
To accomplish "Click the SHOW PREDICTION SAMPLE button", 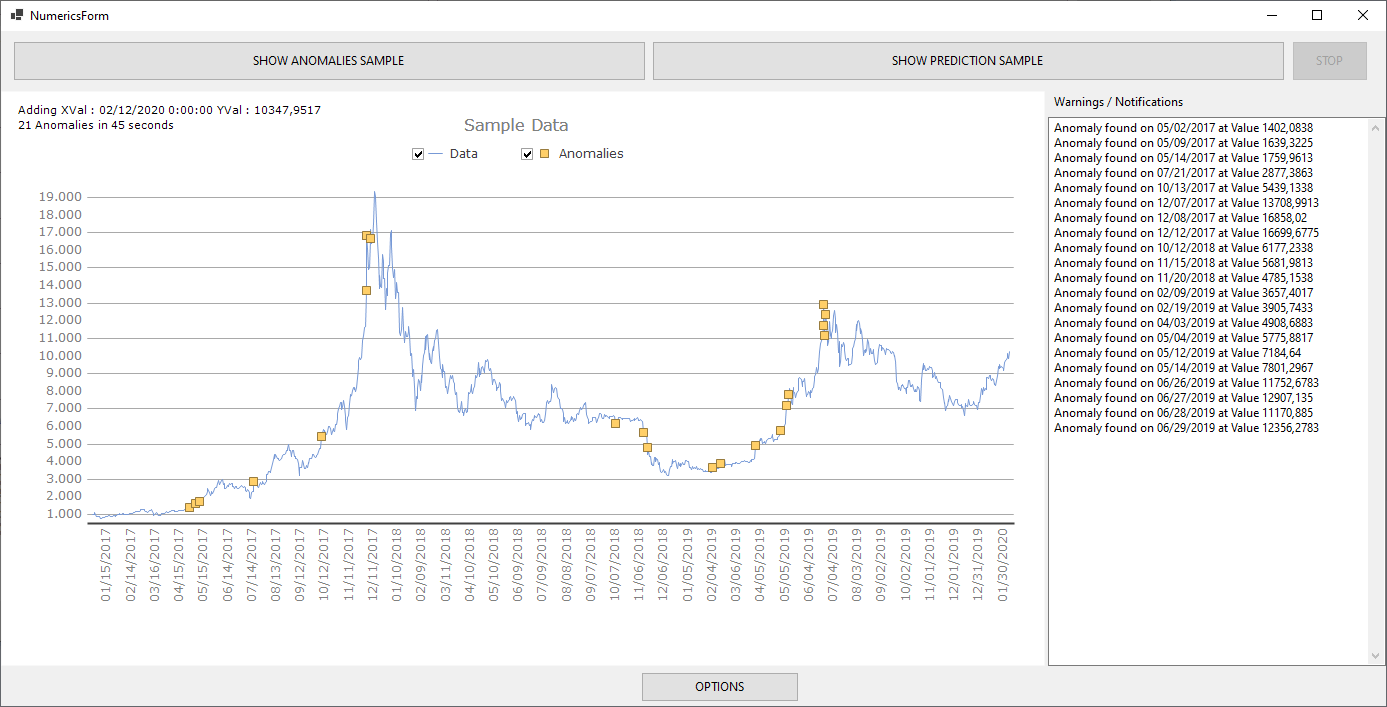I will [968, 61].
